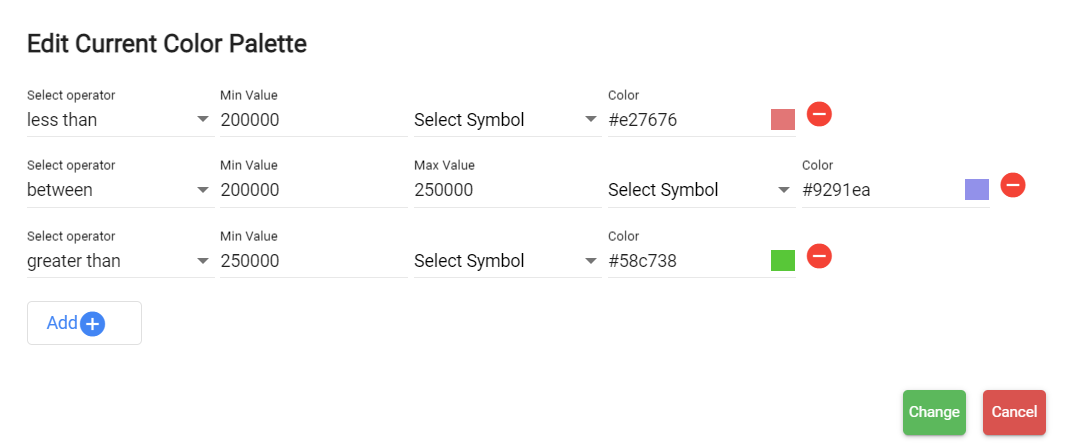The width and height of the screenshot is (1066, 447).
Task: Click Min Value field of less than row
Action: click(x=312, y=120)
